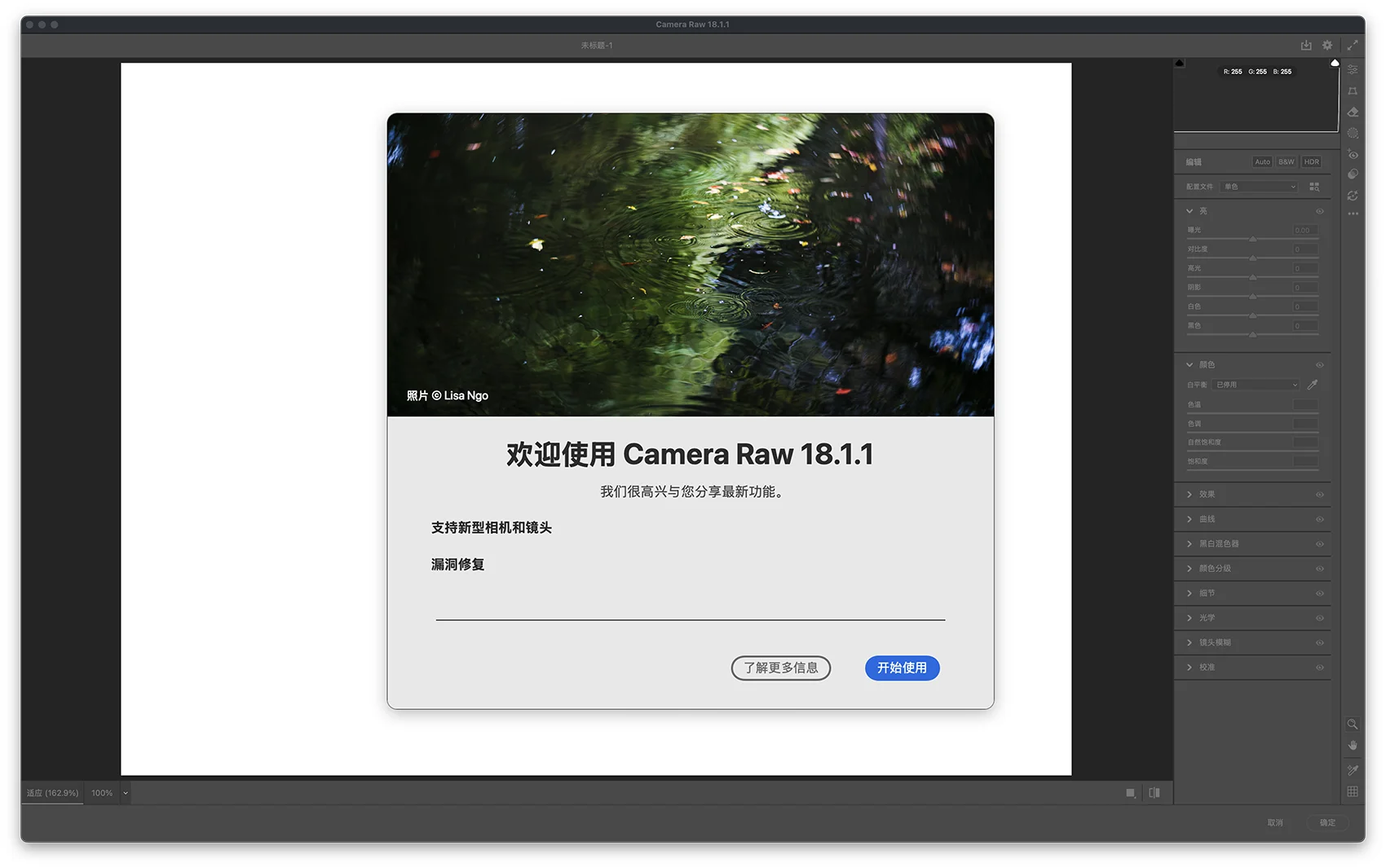Open the 配置文件 profile dropdown
Screen dimensions: 1386x868
tap(1259, 187)
